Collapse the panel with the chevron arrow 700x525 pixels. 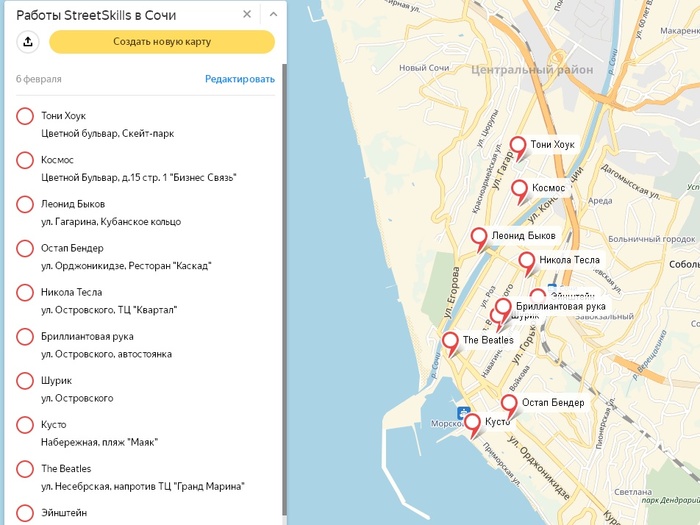click(x=273, y=14)
